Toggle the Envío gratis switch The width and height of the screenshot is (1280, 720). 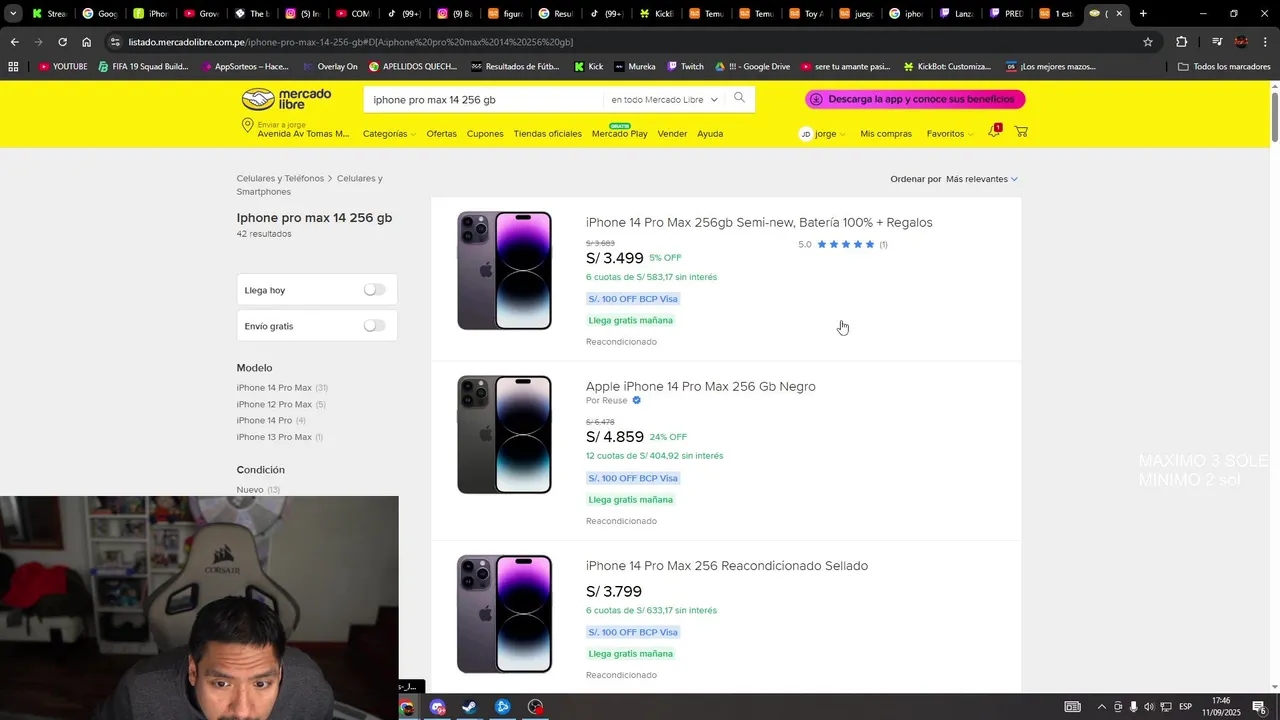pos(374,326)
